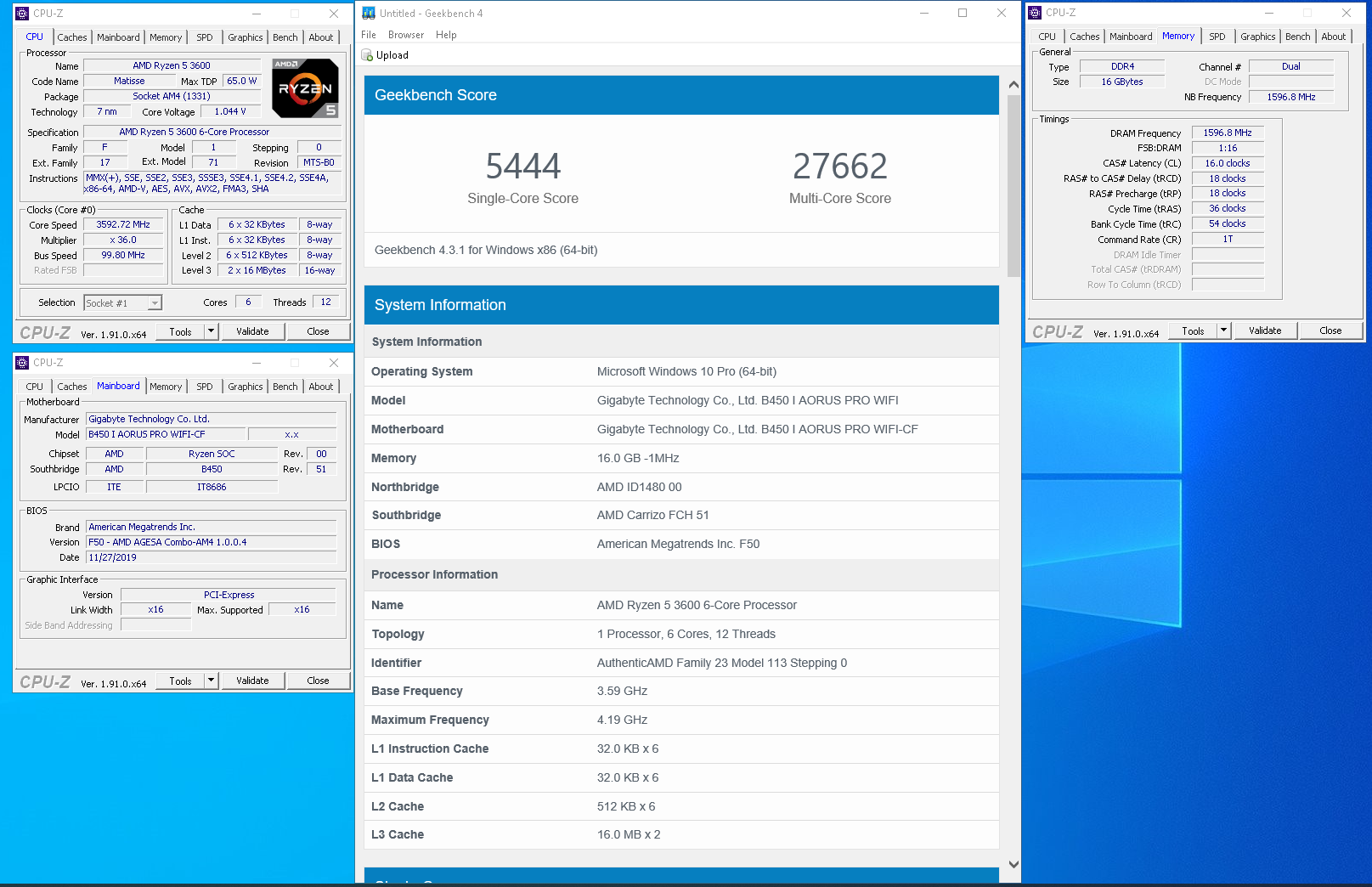1372x887 pixels.
Task: Click the Core Voltage 1.044 V value
Action: (x=230, y=111)
